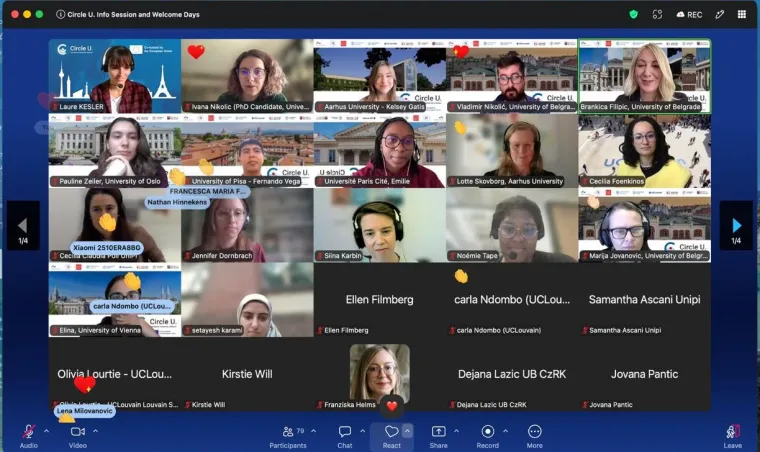
Task: Select Franziska Helms's profile picture tile
Action: [380, 374]
